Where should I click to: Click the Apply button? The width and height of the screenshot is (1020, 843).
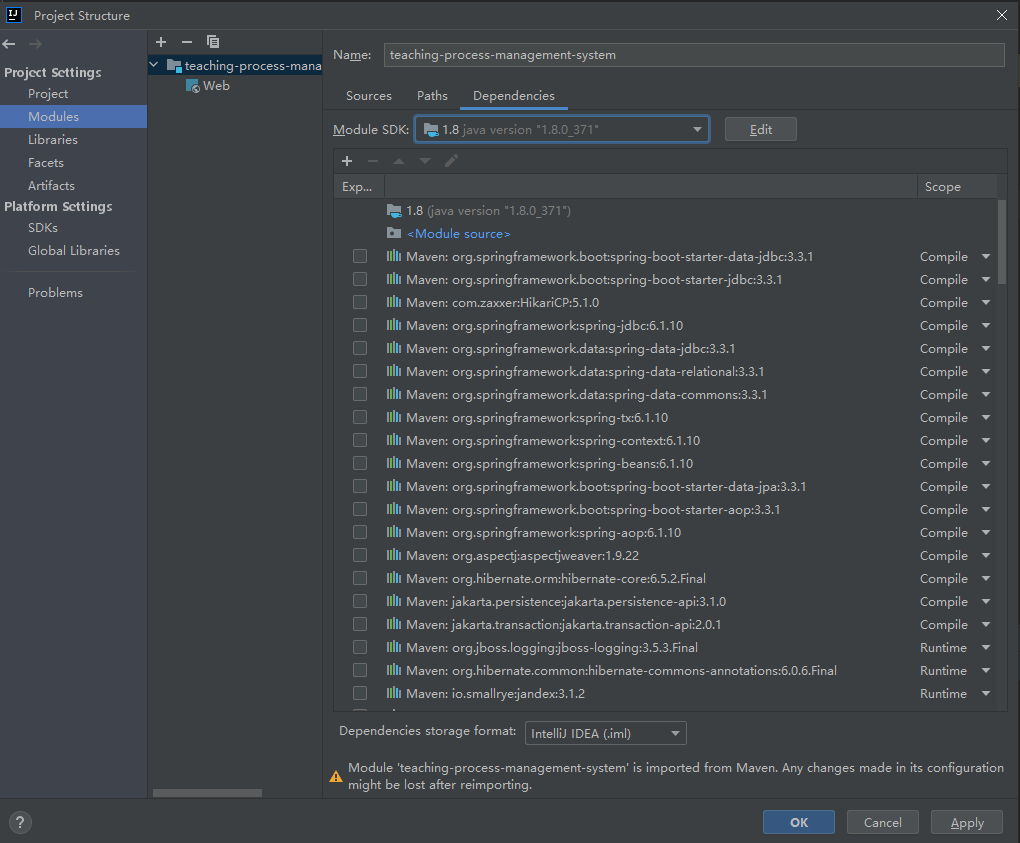click(967, 822)
